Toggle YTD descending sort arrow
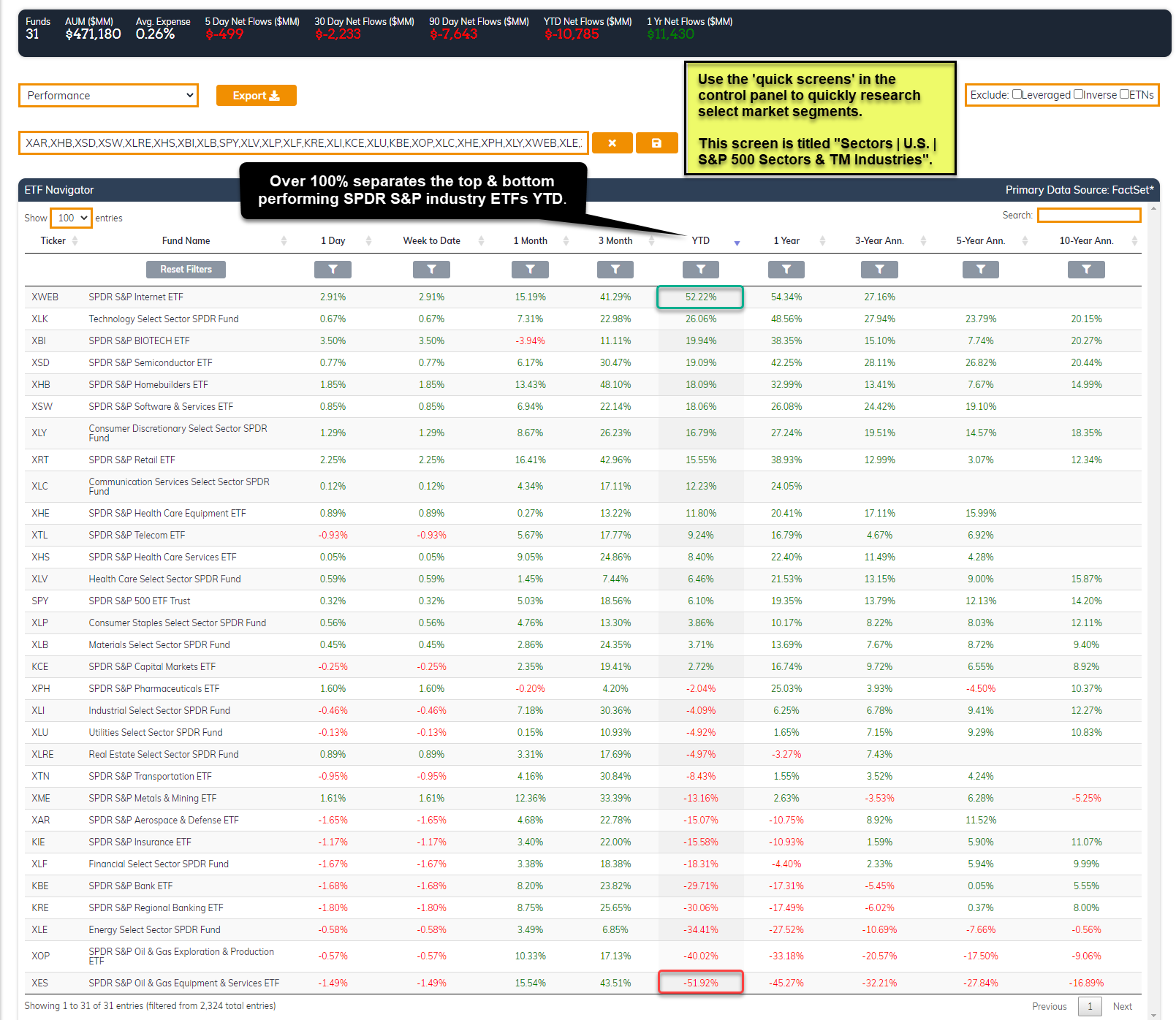This screenshot has height=1020, width=1176. (737, 243)
